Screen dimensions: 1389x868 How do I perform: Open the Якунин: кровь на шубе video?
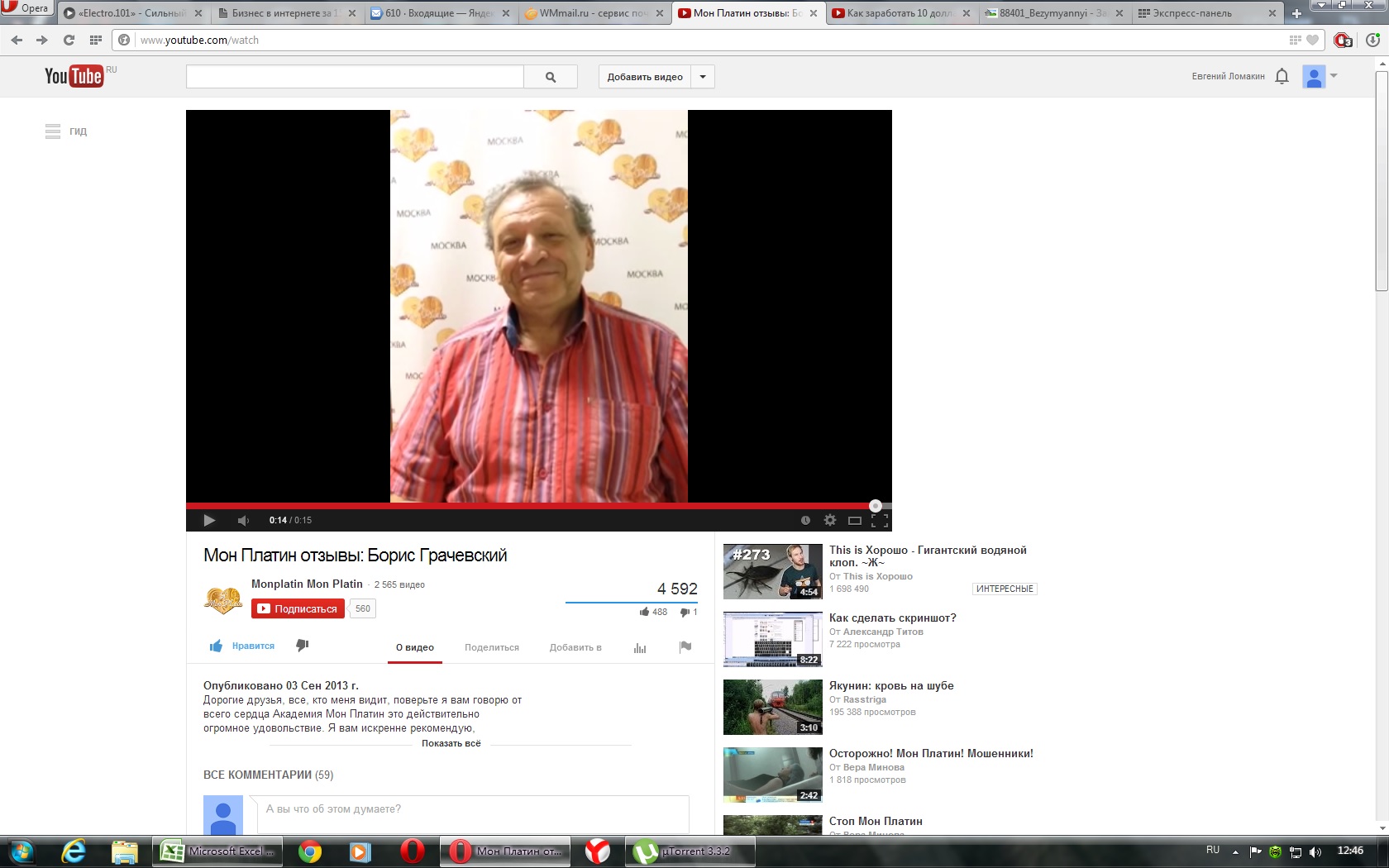(x=891, y=685)
